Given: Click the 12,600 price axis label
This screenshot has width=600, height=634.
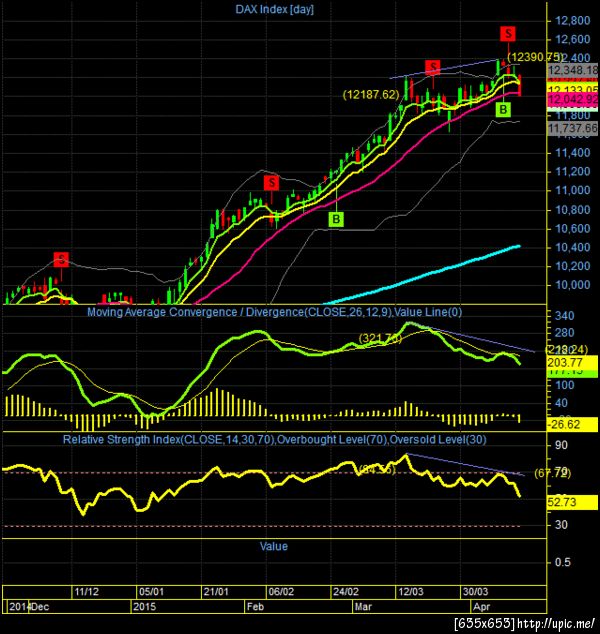Looking at the screenshot, I should (x=573, y=39).
